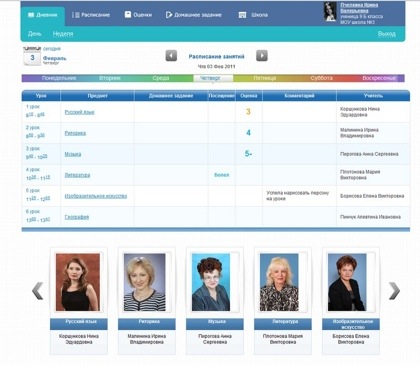The image size is (420, 366).
Task: Open the Изобразительное искусство subject link
Action: 96,196
